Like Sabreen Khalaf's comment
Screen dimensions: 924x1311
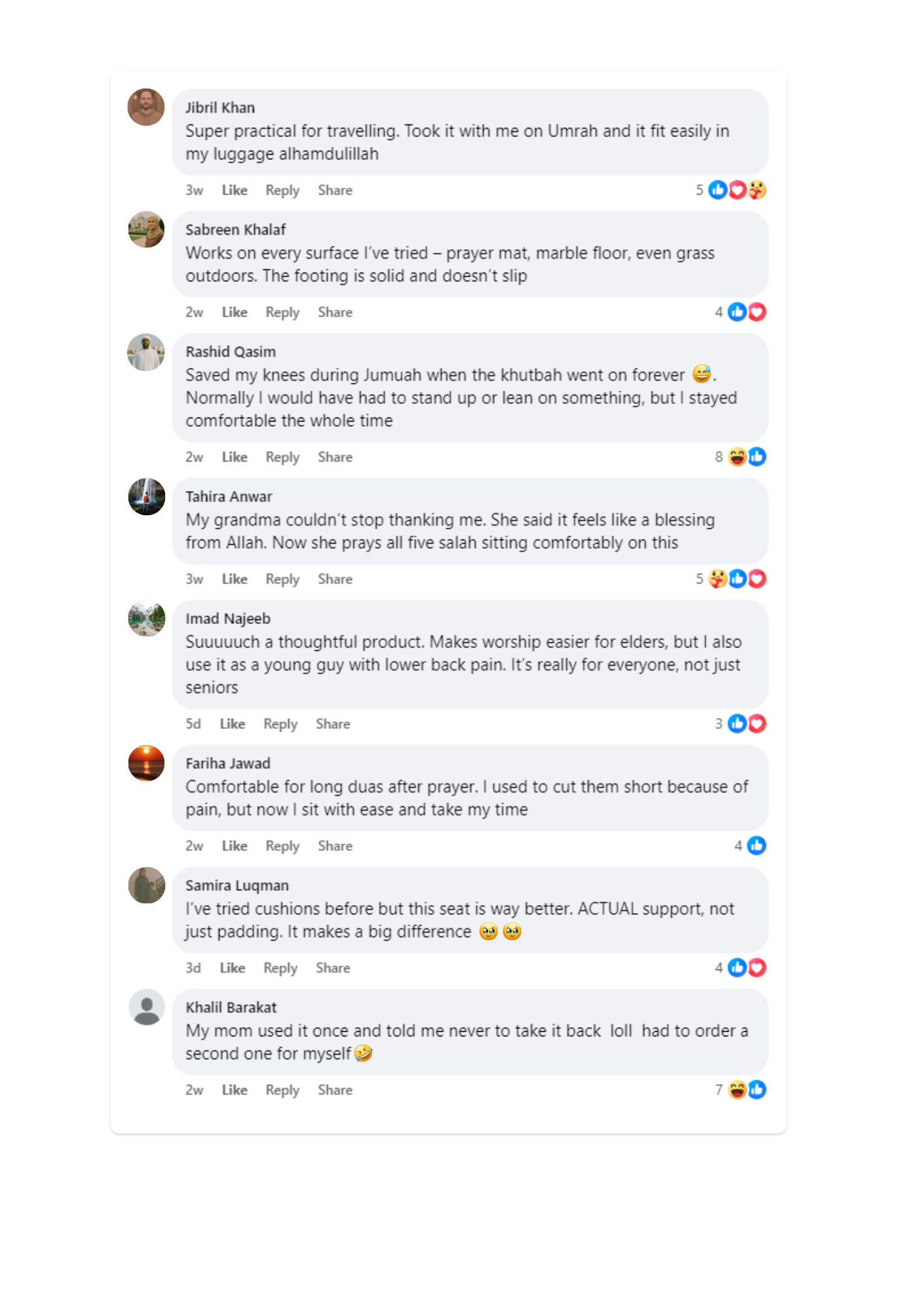pyautogui.click(x=234, y=312)
